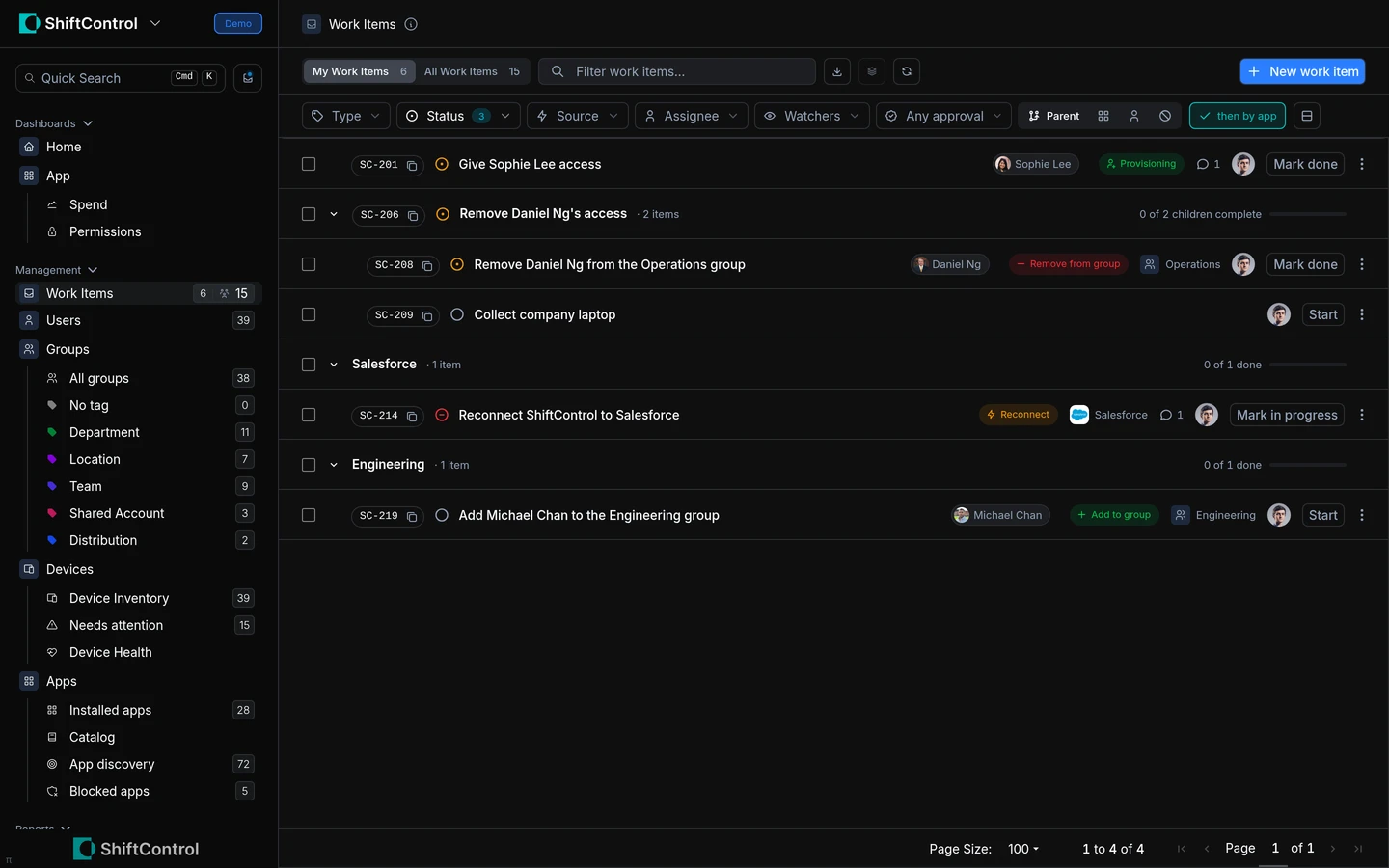Image resolution: width=1389 pixels, height=868 pixels.
Task: Select checkbox for Salesforce group row
Action: 309,365
